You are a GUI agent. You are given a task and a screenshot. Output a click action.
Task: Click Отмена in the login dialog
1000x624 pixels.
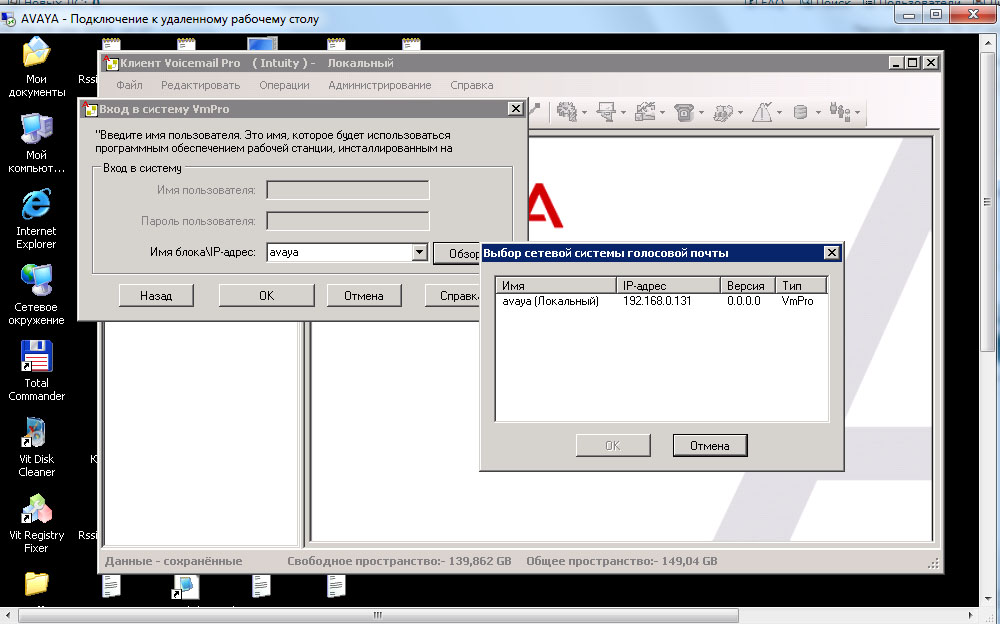(x=364, y=295)
